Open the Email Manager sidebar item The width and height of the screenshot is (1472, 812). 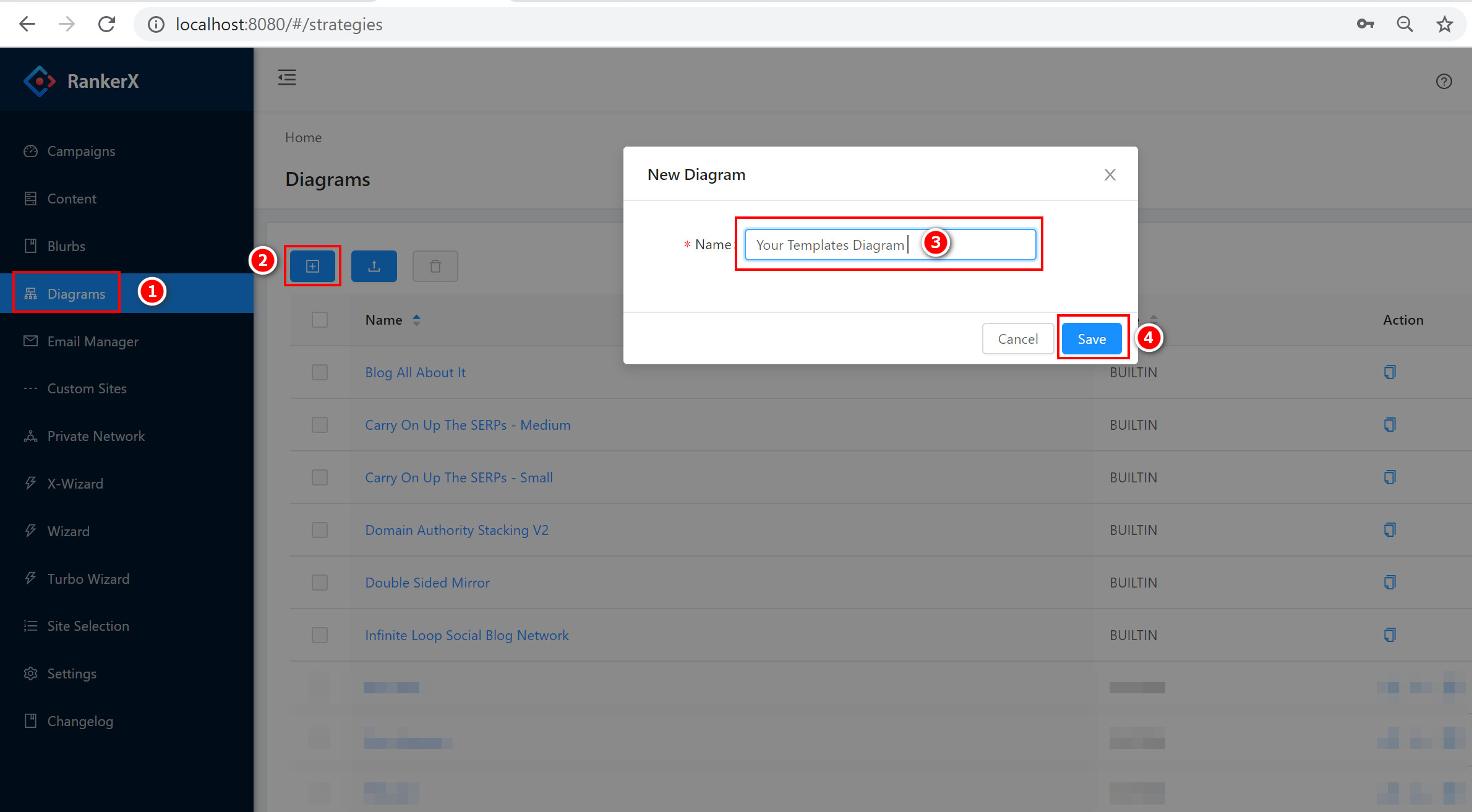point(93,341)
